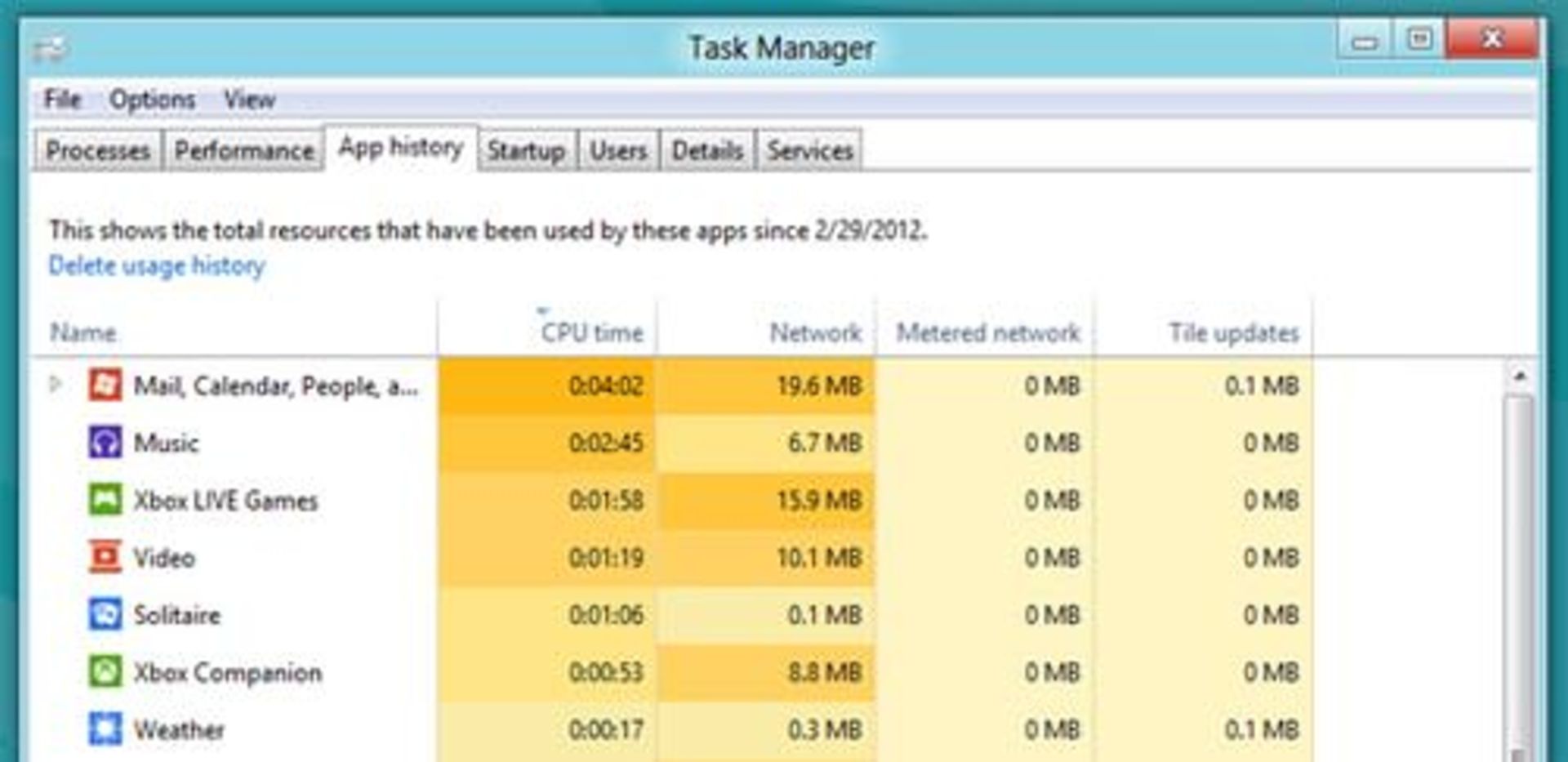
Task: Select the App history tab
Action: tap(401, 147)
